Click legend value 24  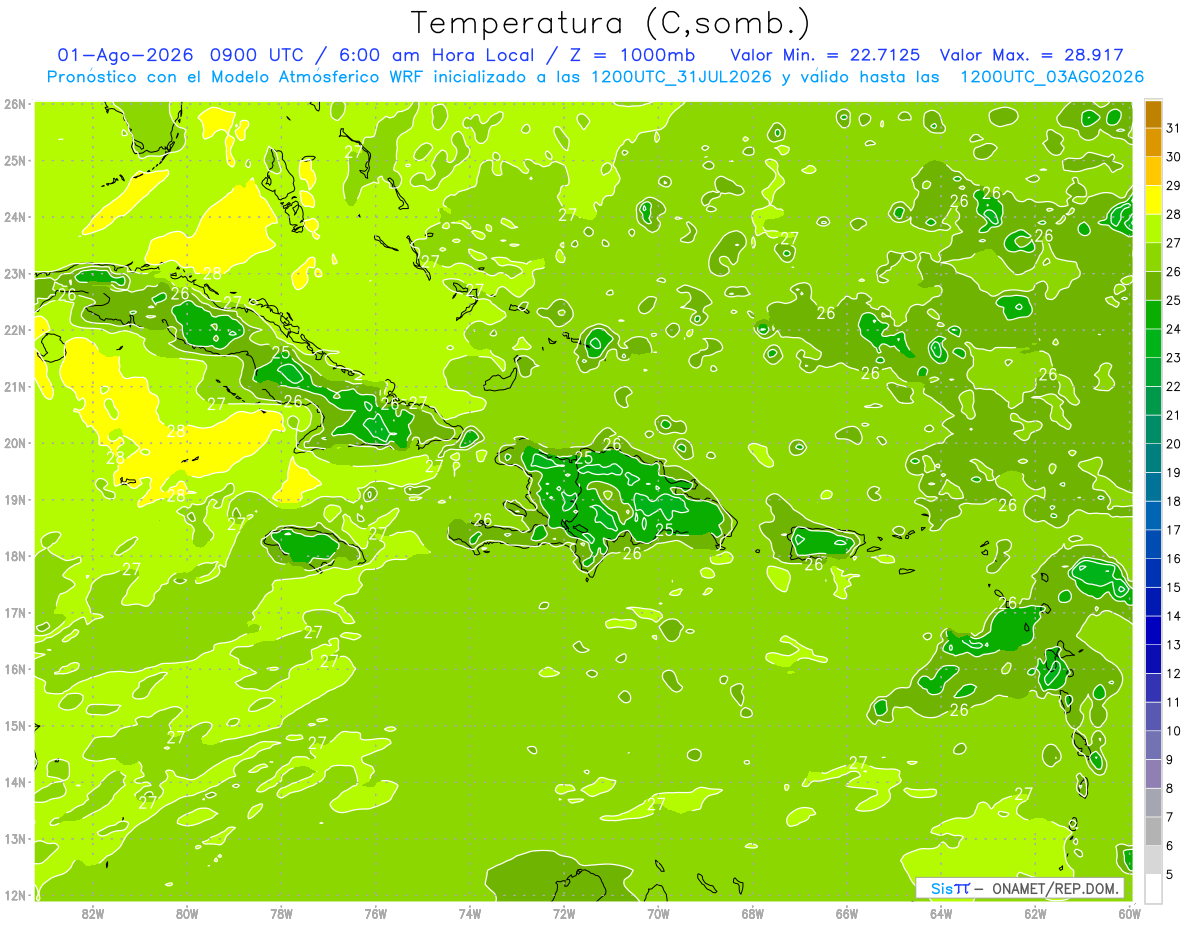coord(1174,329)
